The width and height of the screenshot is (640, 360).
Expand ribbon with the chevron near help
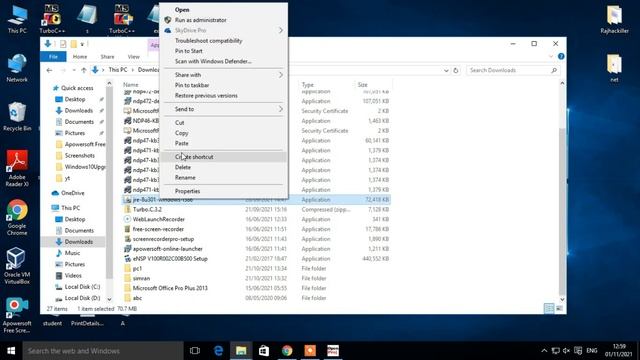(551, 56)
